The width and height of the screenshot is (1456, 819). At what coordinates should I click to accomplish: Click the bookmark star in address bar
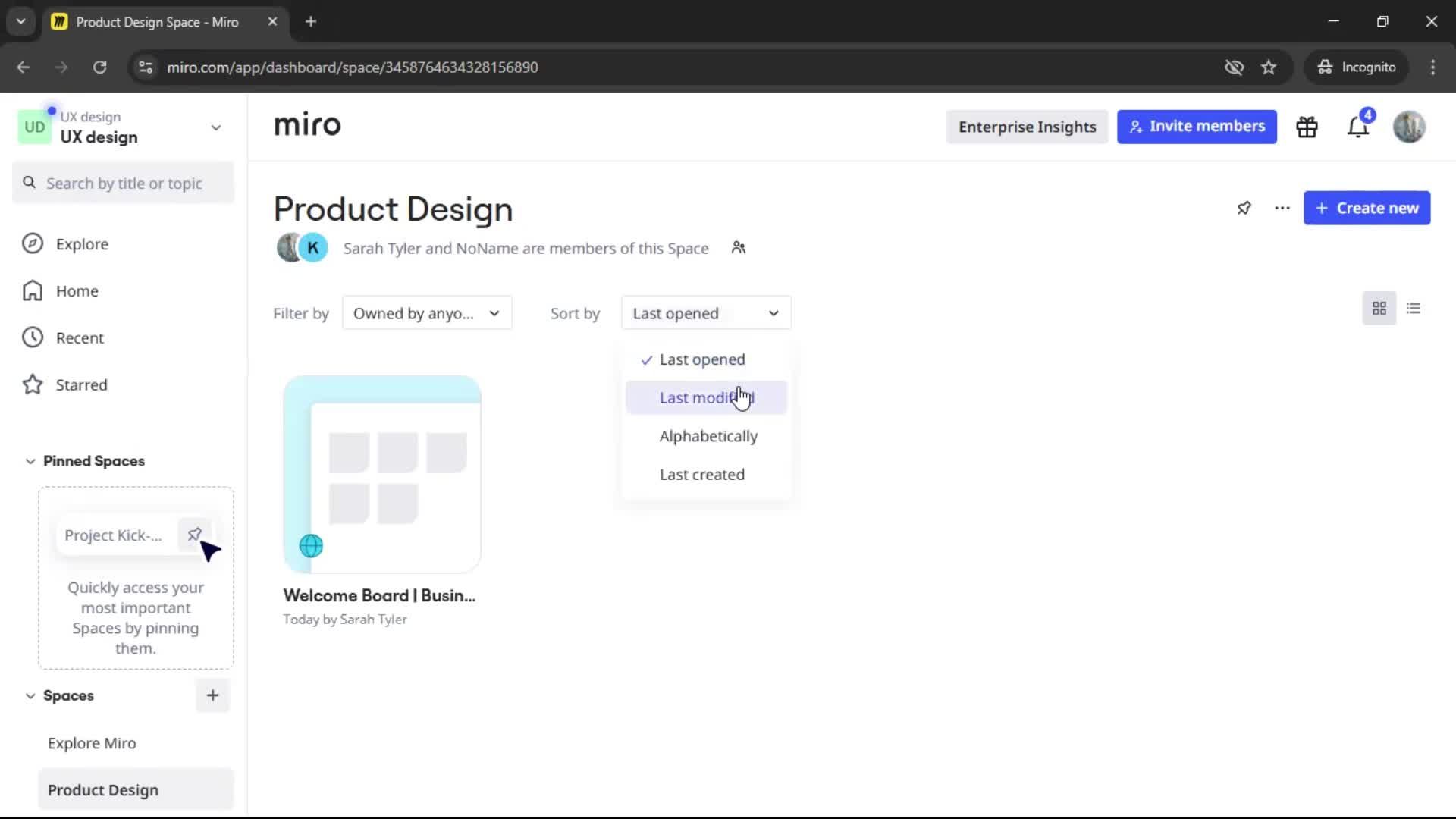(1269, 67)
